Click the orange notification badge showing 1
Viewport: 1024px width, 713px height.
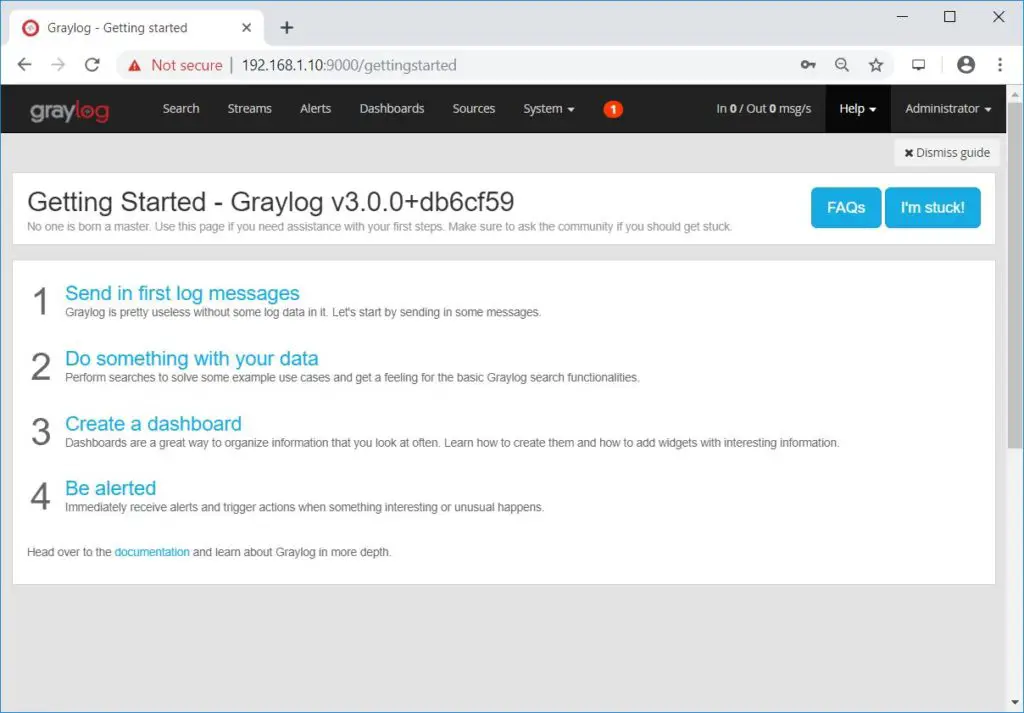coord(613,109)
